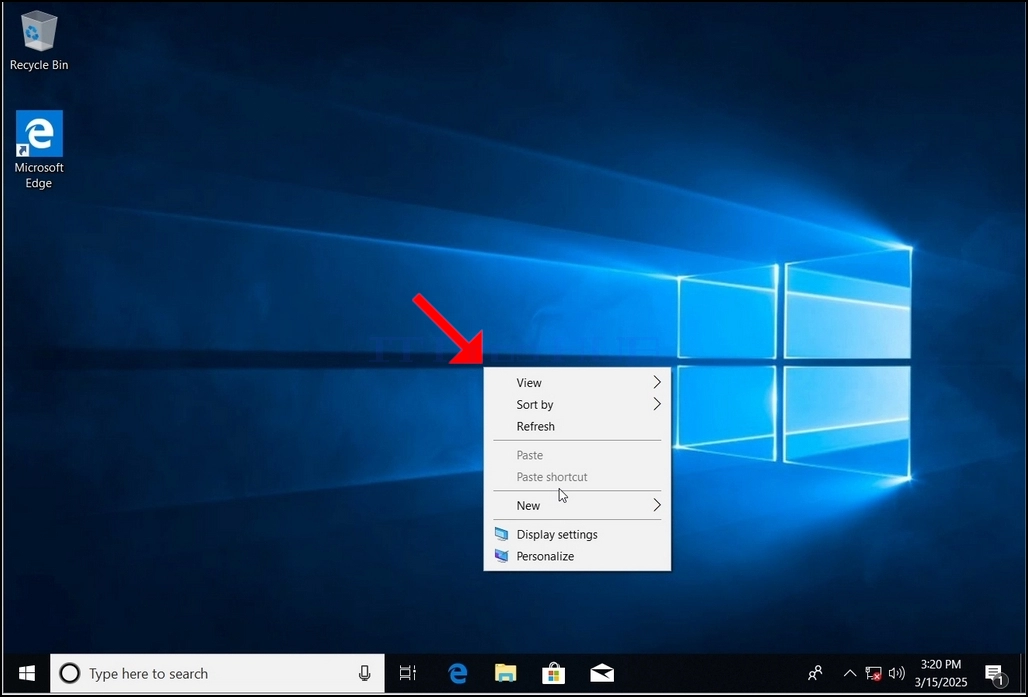This screenshot has width=1028, height=697.
Task: Select the Microsoft Edge desktop shortcut
Action: pyautogui.click(x=39, y=150)
